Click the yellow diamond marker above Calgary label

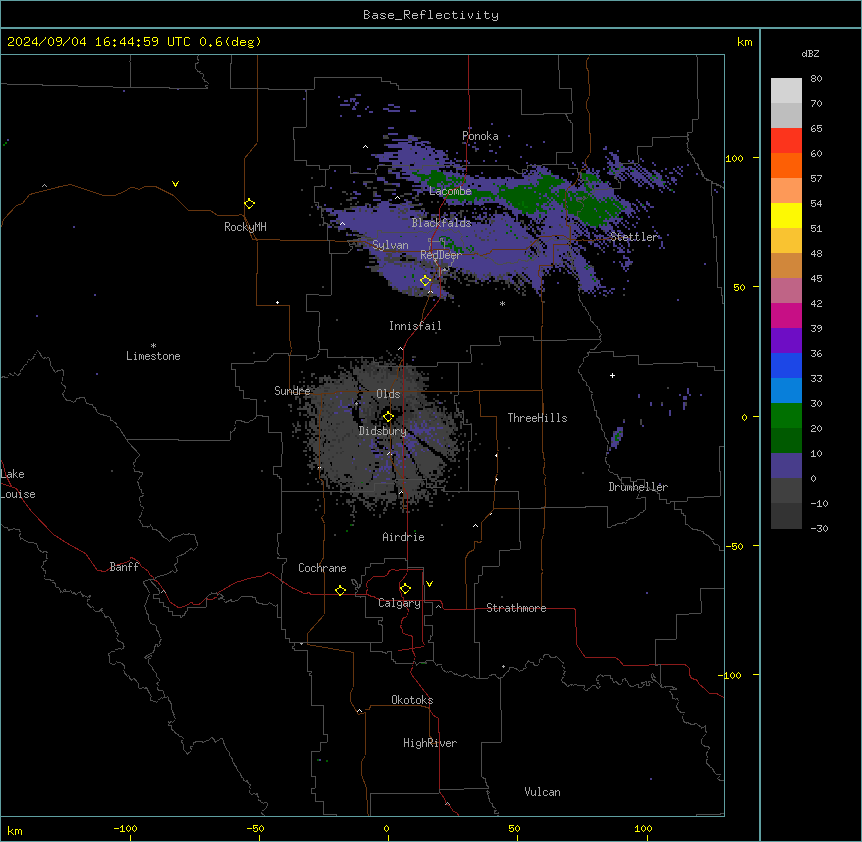click(x=406, y=589)
